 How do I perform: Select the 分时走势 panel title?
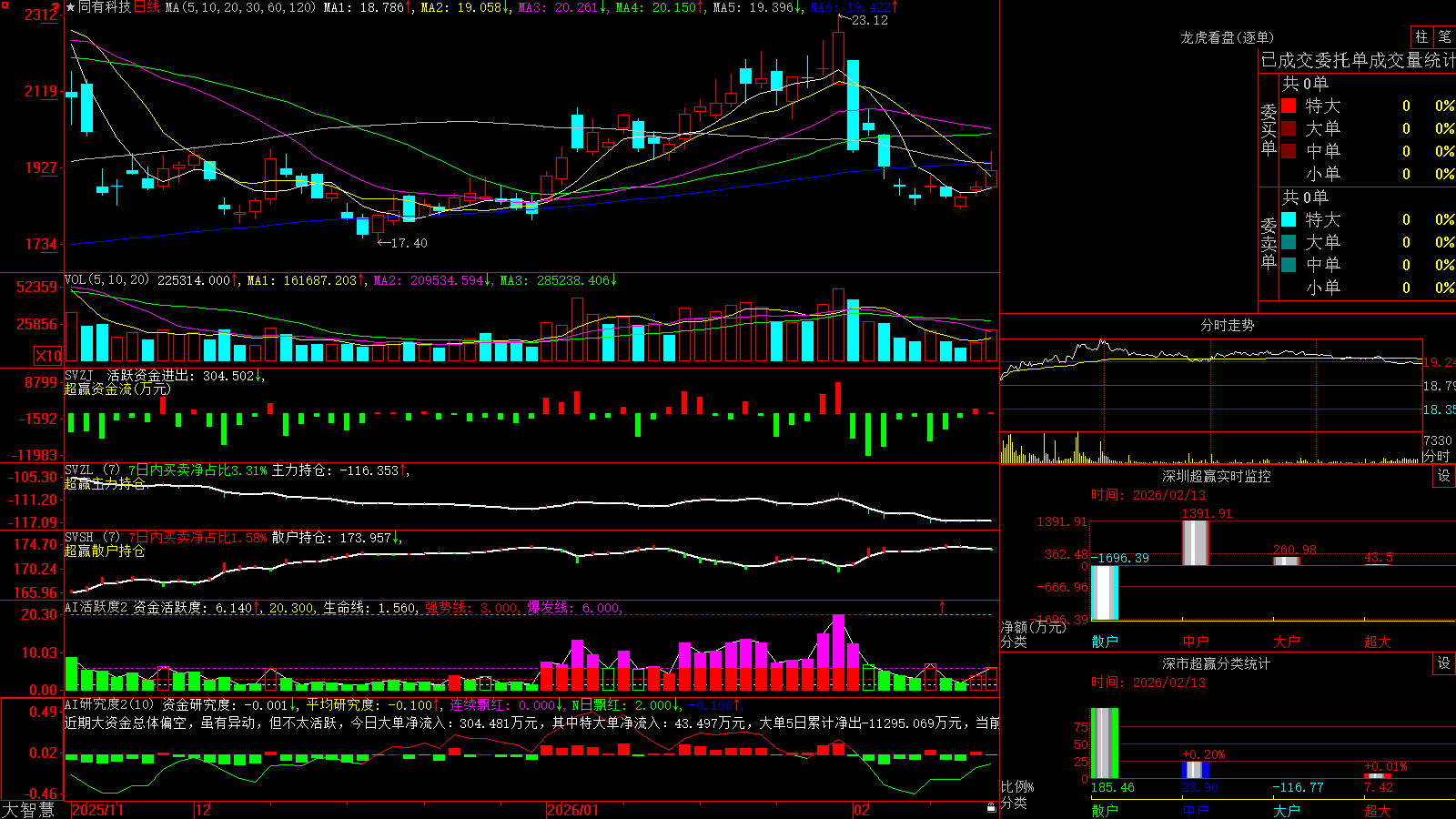pyautogui.click(x=1228, y=325)
